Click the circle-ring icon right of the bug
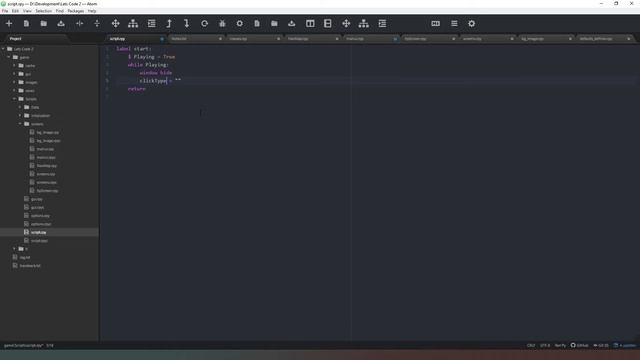Viewport: 640px width, 360px height. [240, 24]
